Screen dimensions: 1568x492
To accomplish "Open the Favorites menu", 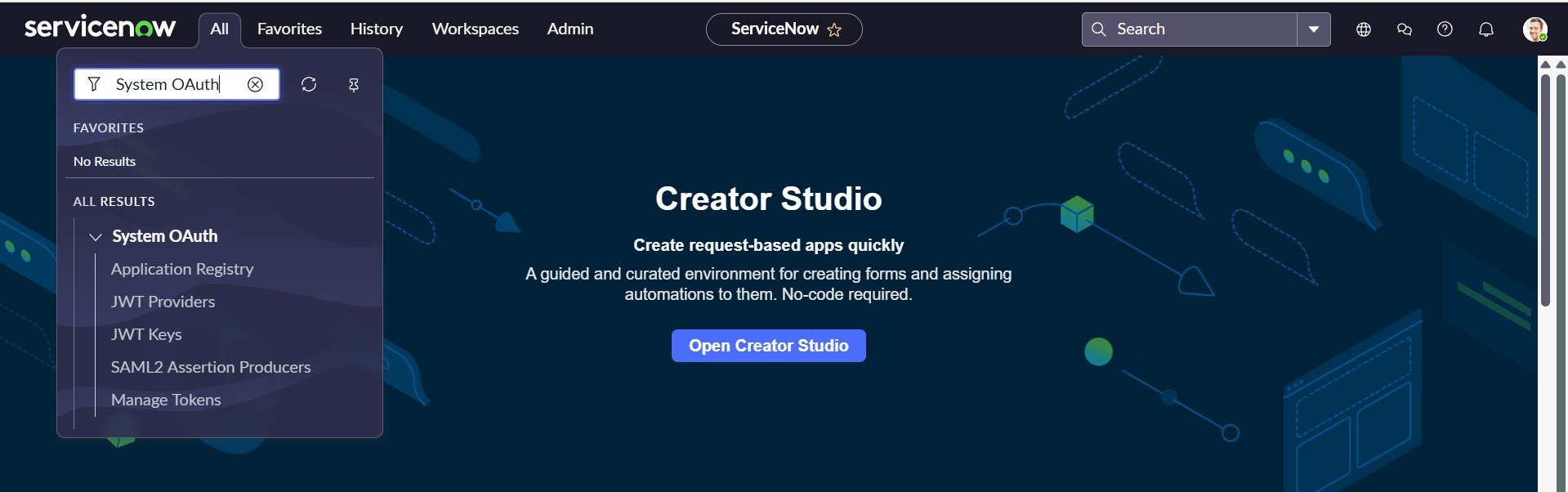I will (289, 29).
